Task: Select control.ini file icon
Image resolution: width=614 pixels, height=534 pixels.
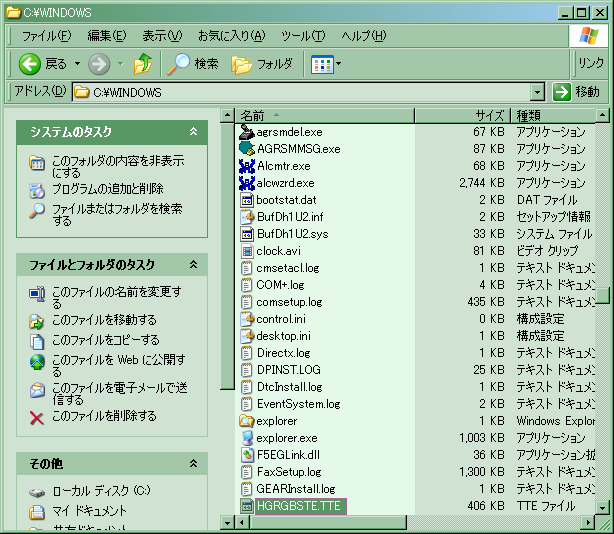Action: 247,319
